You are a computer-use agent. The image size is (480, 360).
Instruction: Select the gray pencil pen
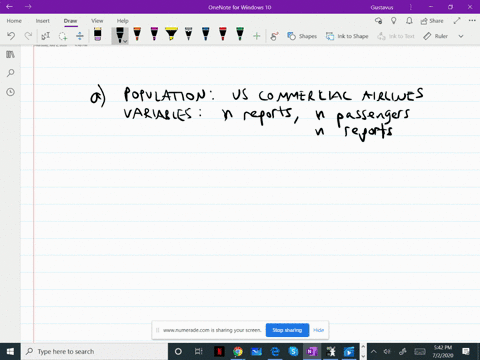(x=189, y=34)
